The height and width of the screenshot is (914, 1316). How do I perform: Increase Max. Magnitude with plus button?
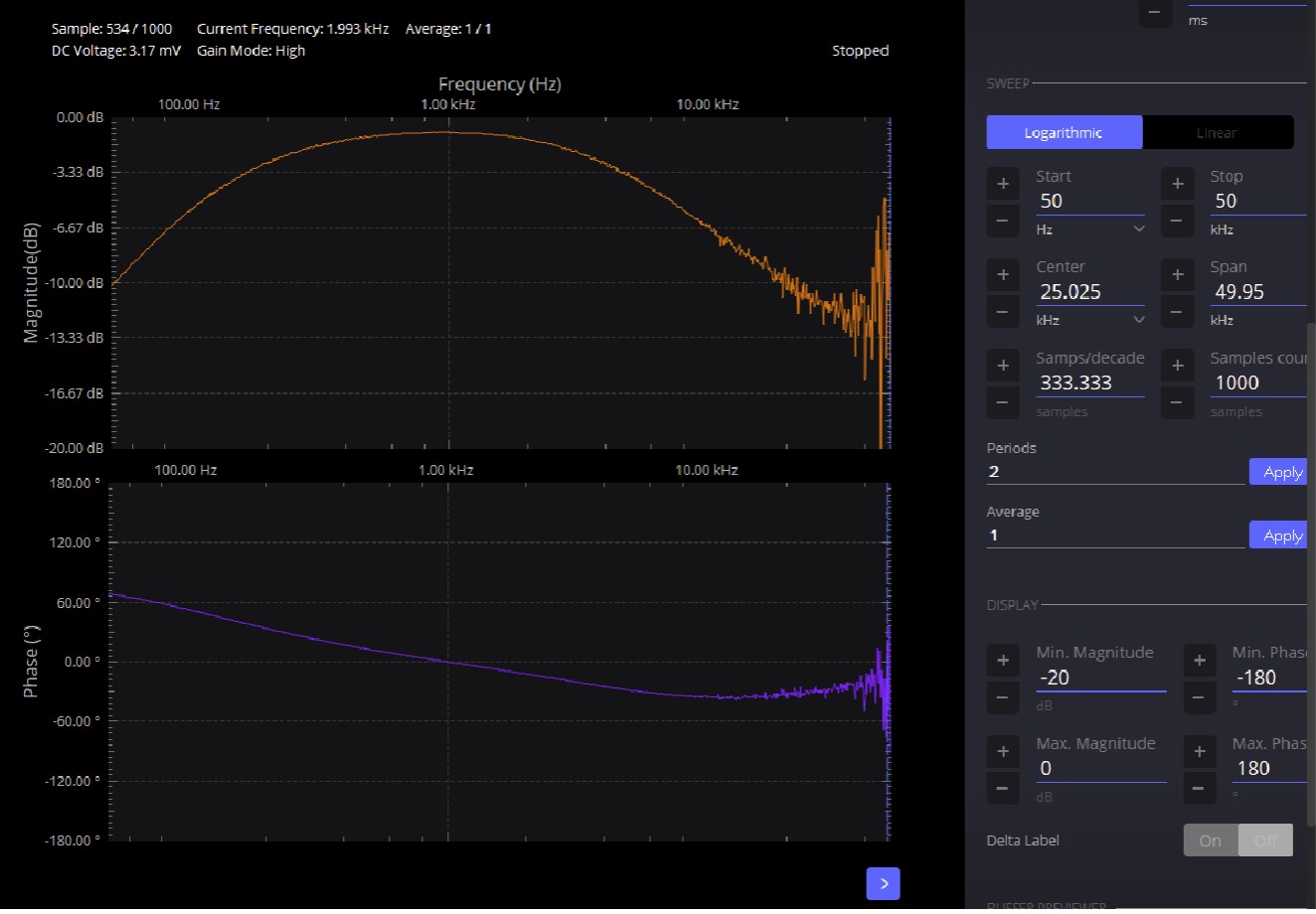coord(1003,751)
